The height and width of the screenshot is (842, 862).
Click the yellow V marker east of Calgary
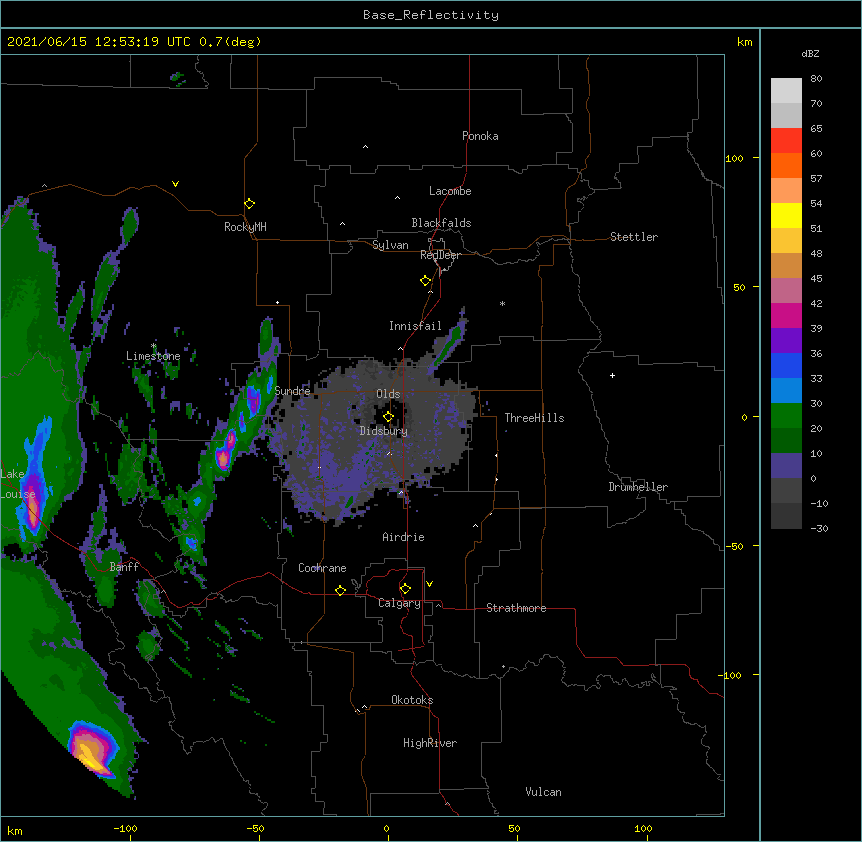point(429,584)
